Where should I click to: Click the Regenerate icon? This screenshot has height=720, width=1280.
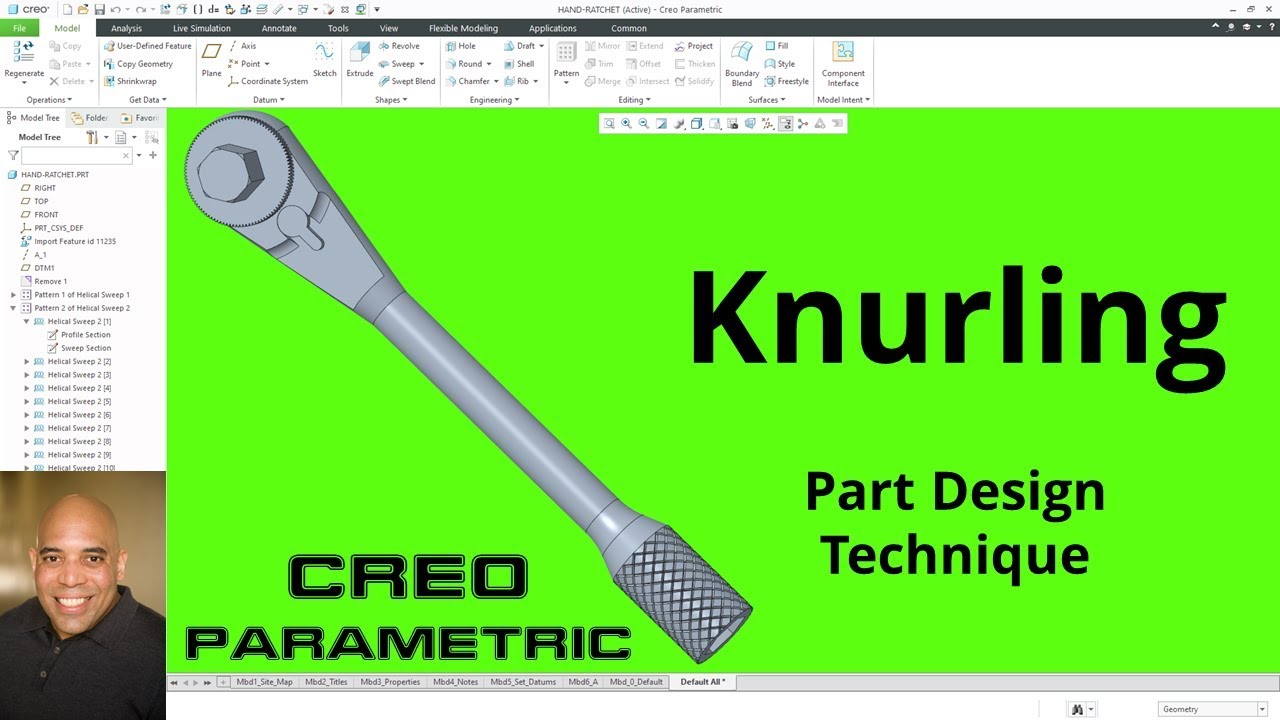[x=24, y=52]
